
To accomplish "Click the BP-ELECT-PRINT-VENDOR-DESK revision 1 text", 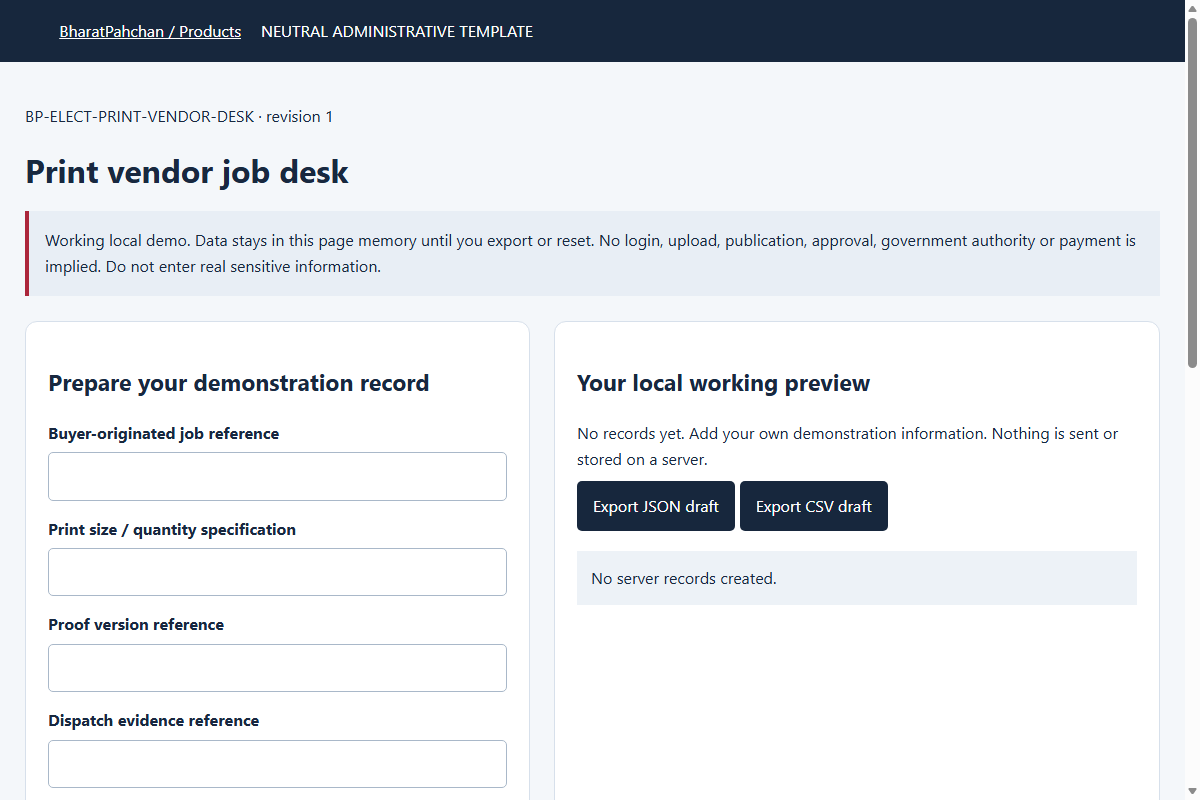I will (x=179, y=117).
